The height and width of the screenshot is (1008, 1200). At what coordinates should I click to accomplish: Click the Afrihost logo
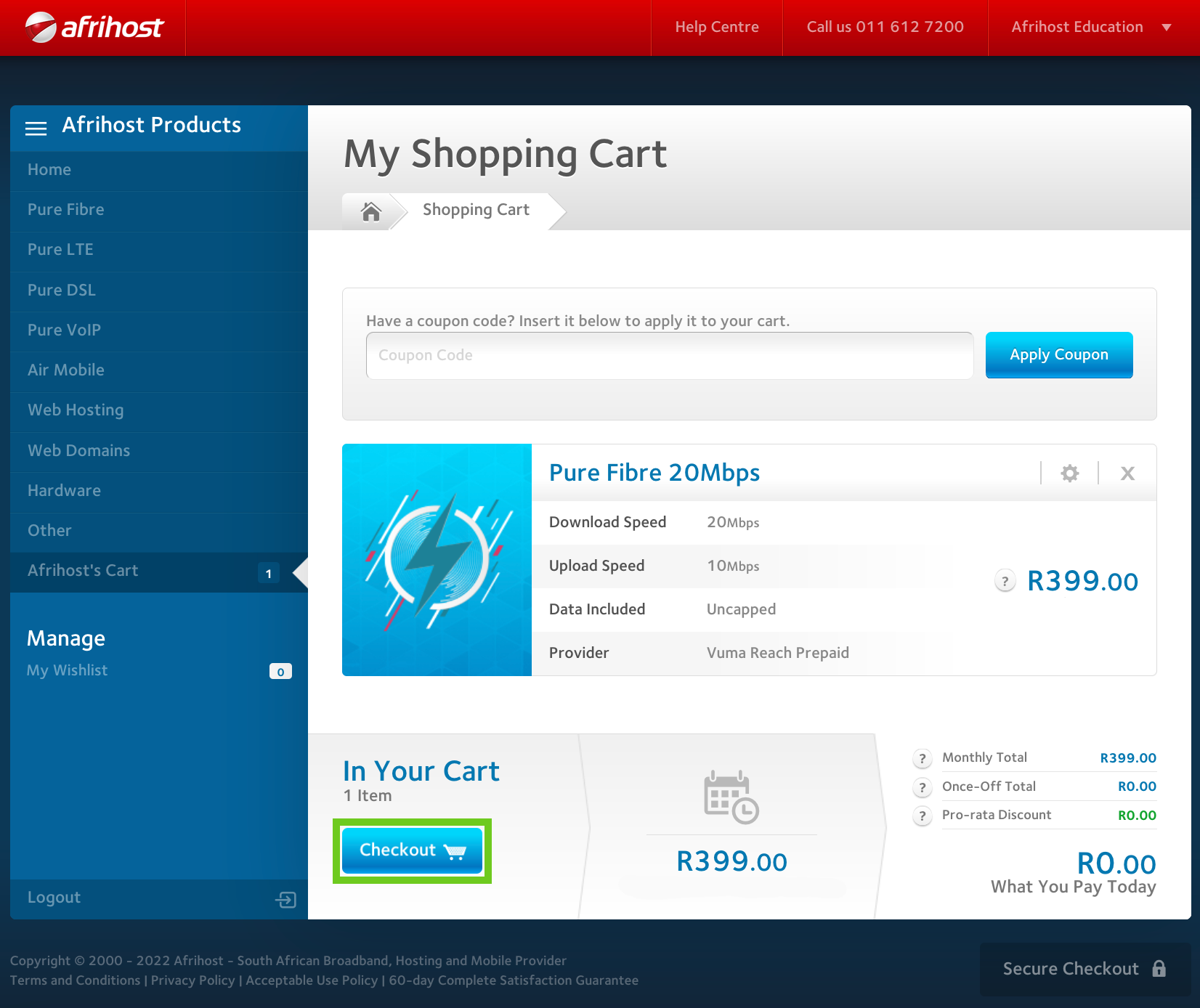[x=94, y=28]
